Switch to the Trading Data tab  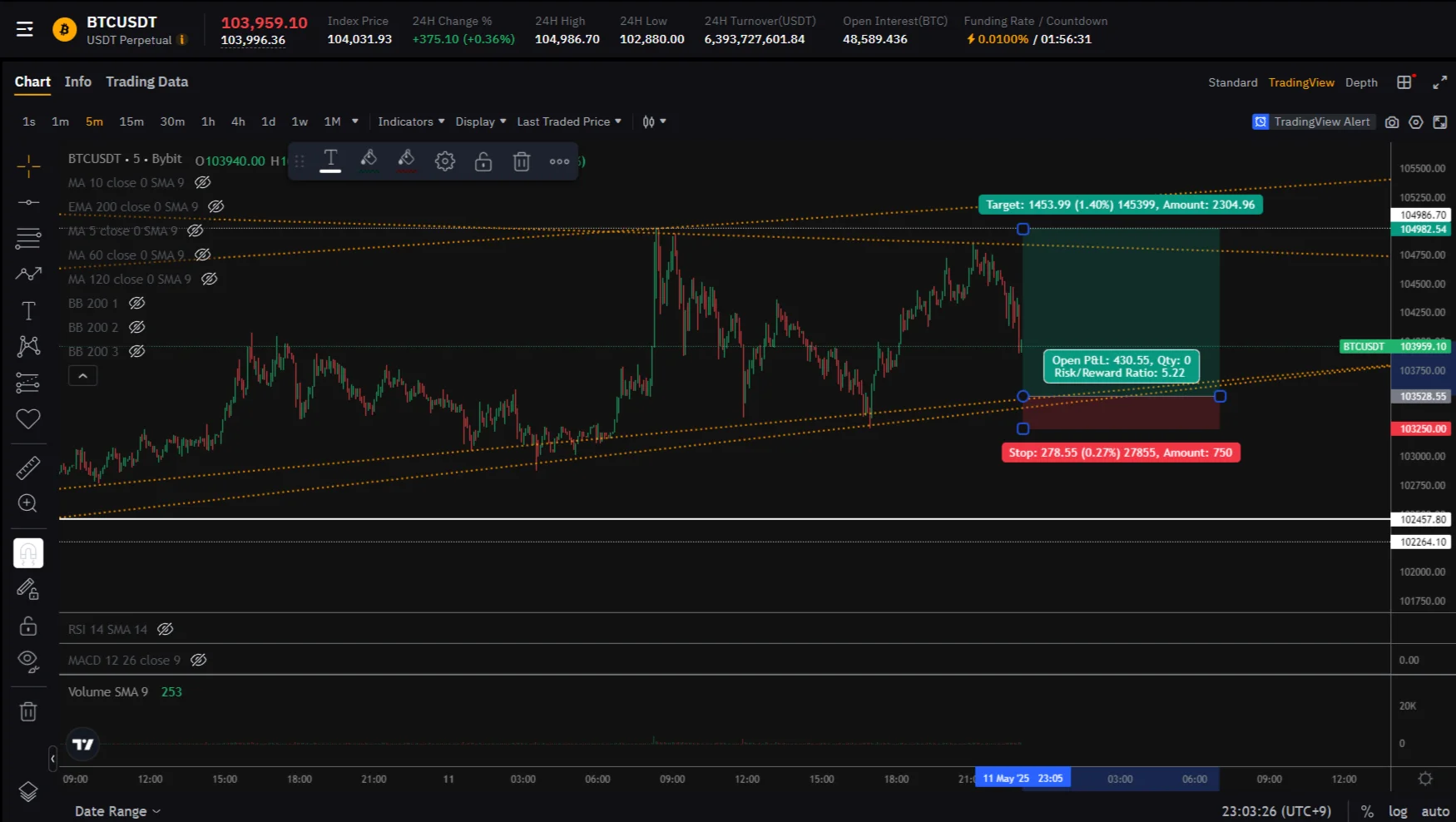click(146, 82)
